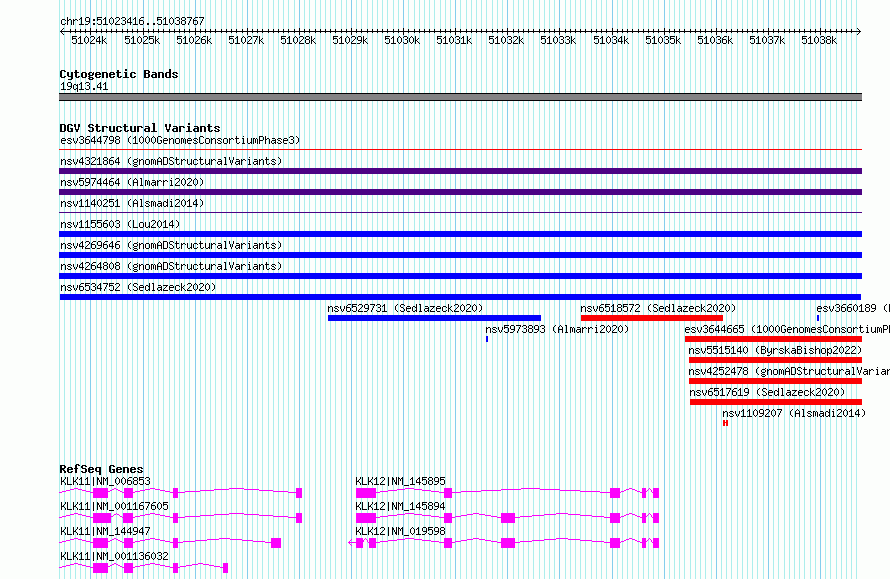Click the 51035k ruler tick label
This screenshot has height=579, width=890.
click(x=663, y=40)
